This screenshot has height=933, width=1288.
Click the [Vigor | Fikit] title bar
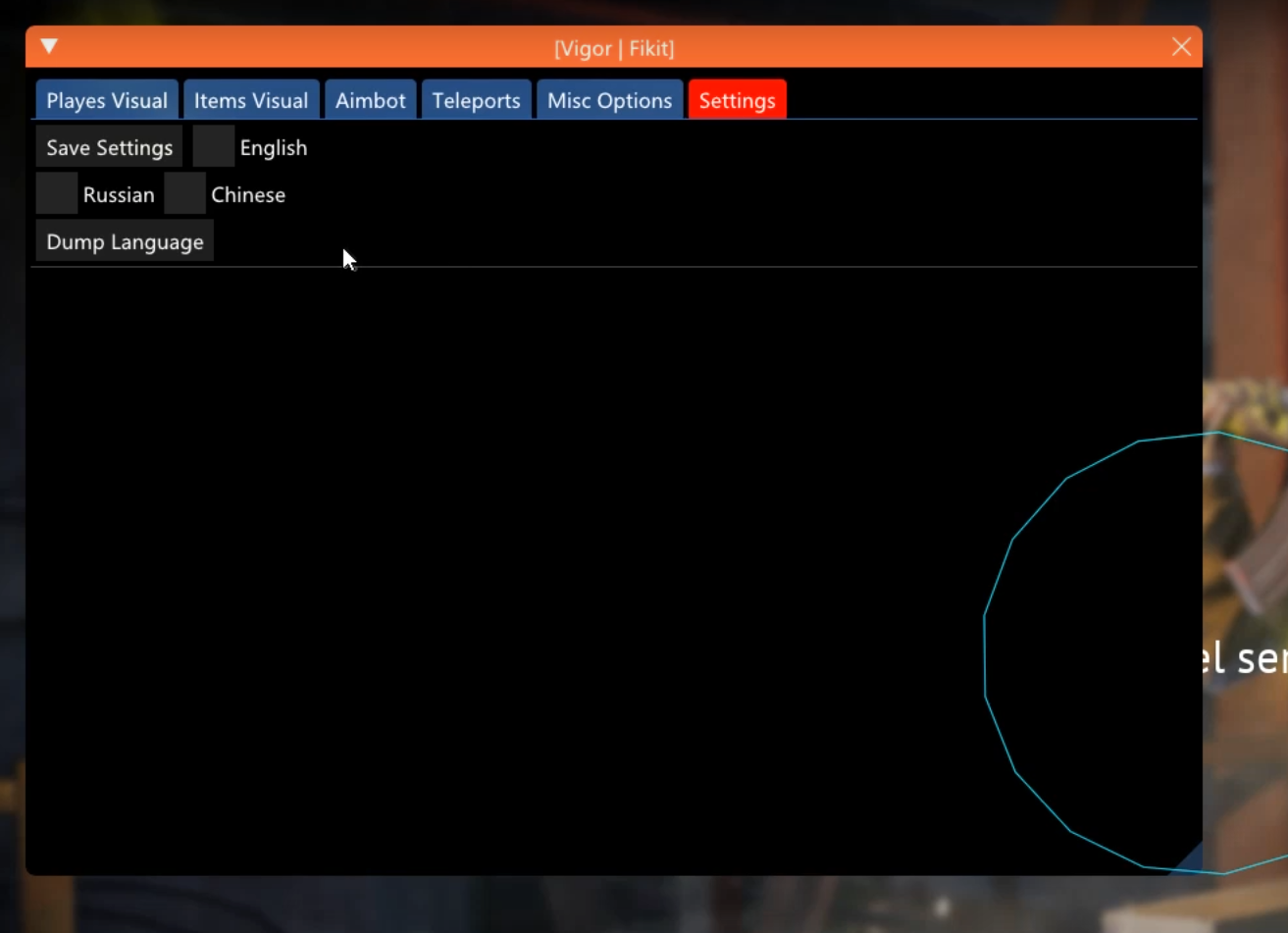tap(613, 48)
